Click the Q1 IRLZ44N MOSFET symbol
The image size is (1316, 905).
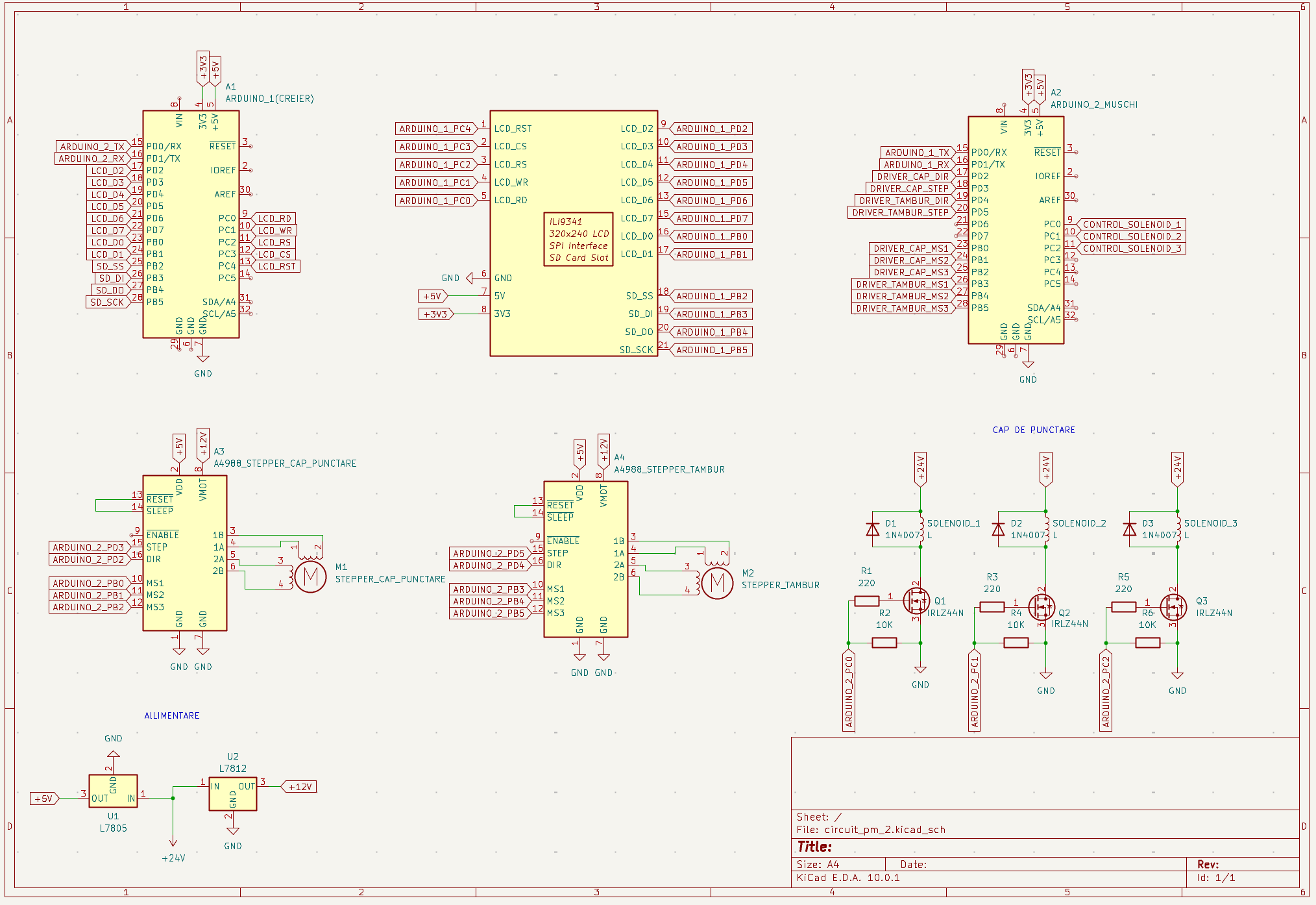pos(916,601)
